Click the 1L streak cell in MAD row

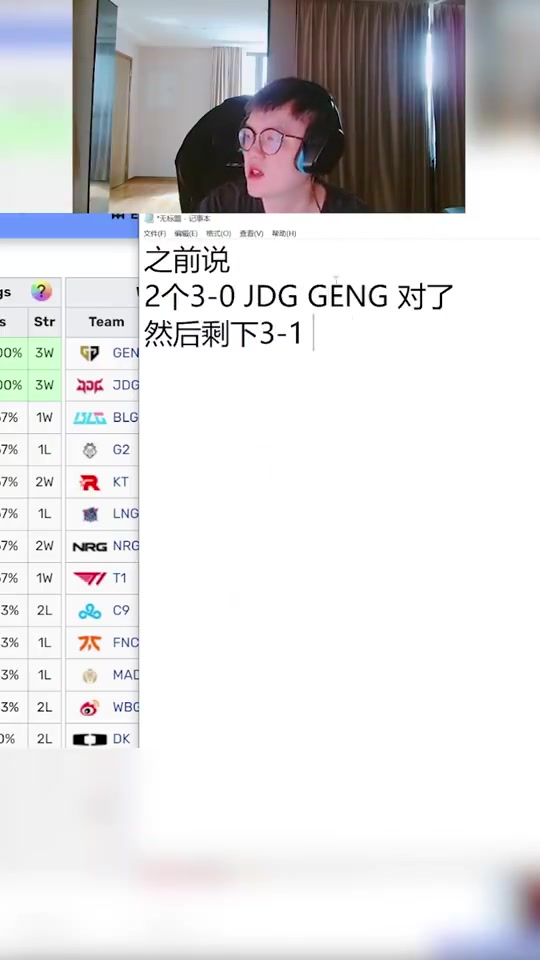45,675
